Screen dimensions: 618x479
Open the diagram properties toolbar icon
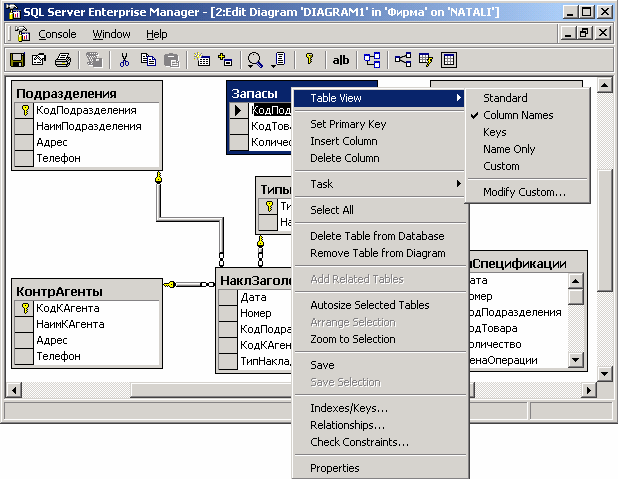(39, 60)
